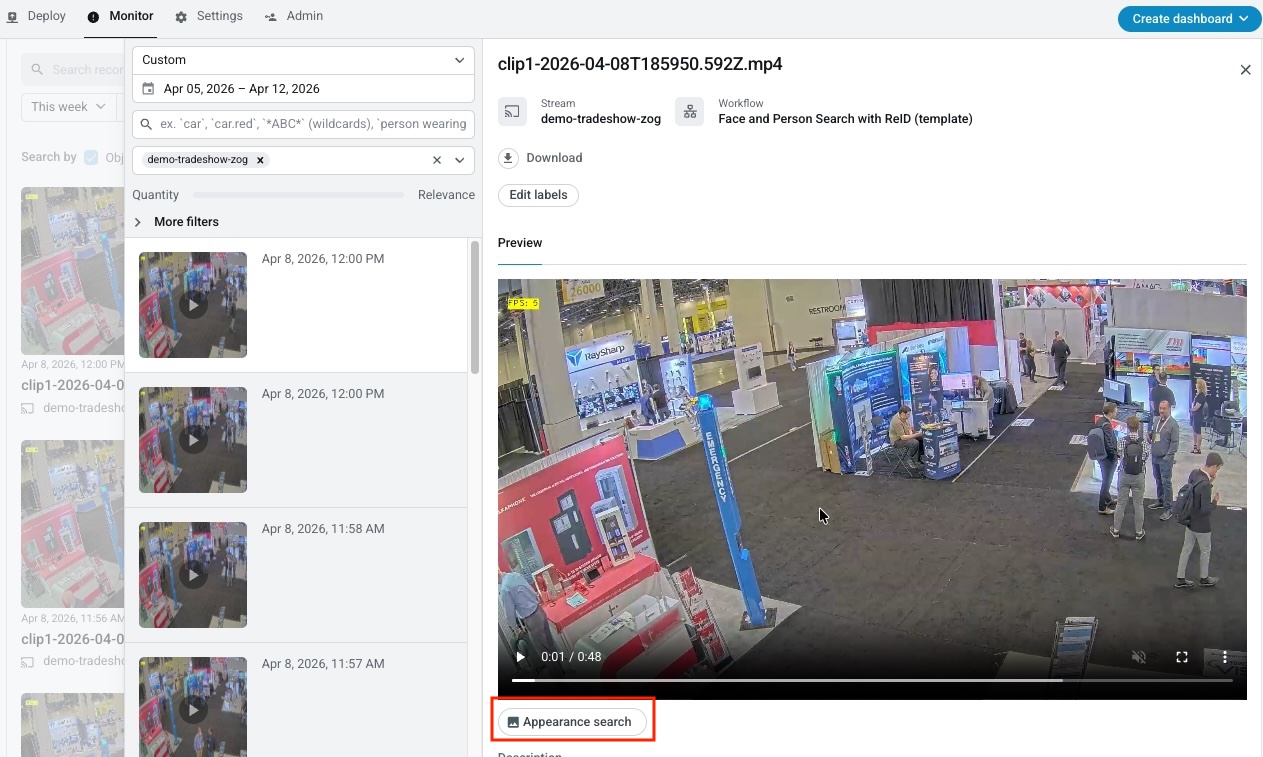Click the Workflow diagram icon
The height and width of the screenshot is (757, 1263).
point(689,111)
